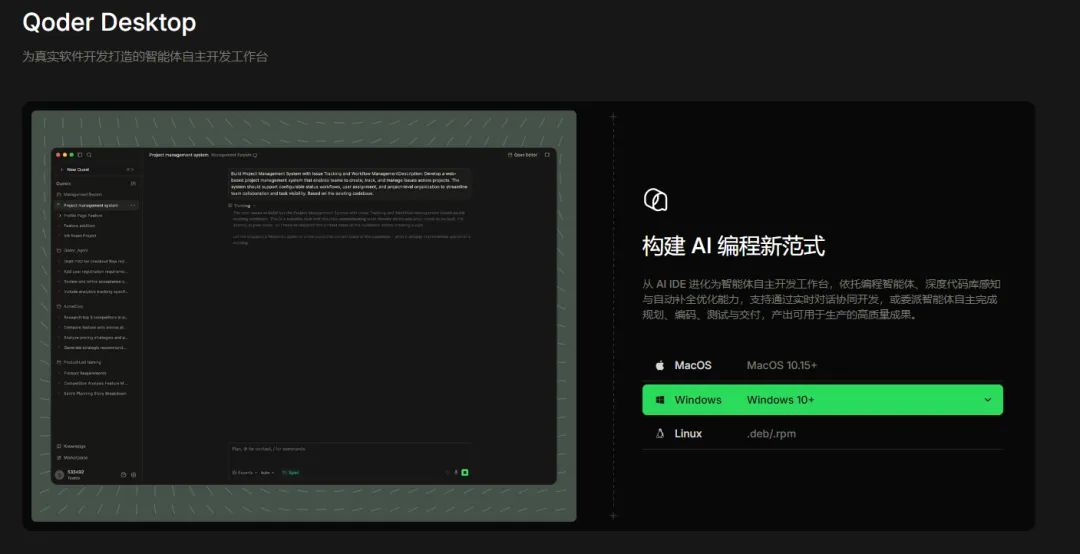This screenshot has width=1080, height=554.
Task: Open the Experts dropdown below the input
Action: pyautogui.click(x=244, y=473)
